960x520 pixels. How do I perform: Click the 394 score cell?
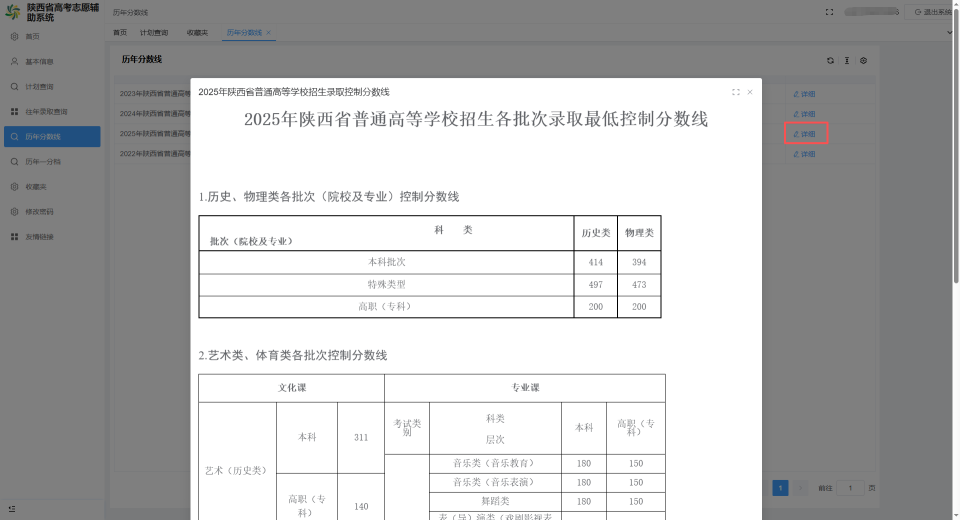(x=639, y=262)
